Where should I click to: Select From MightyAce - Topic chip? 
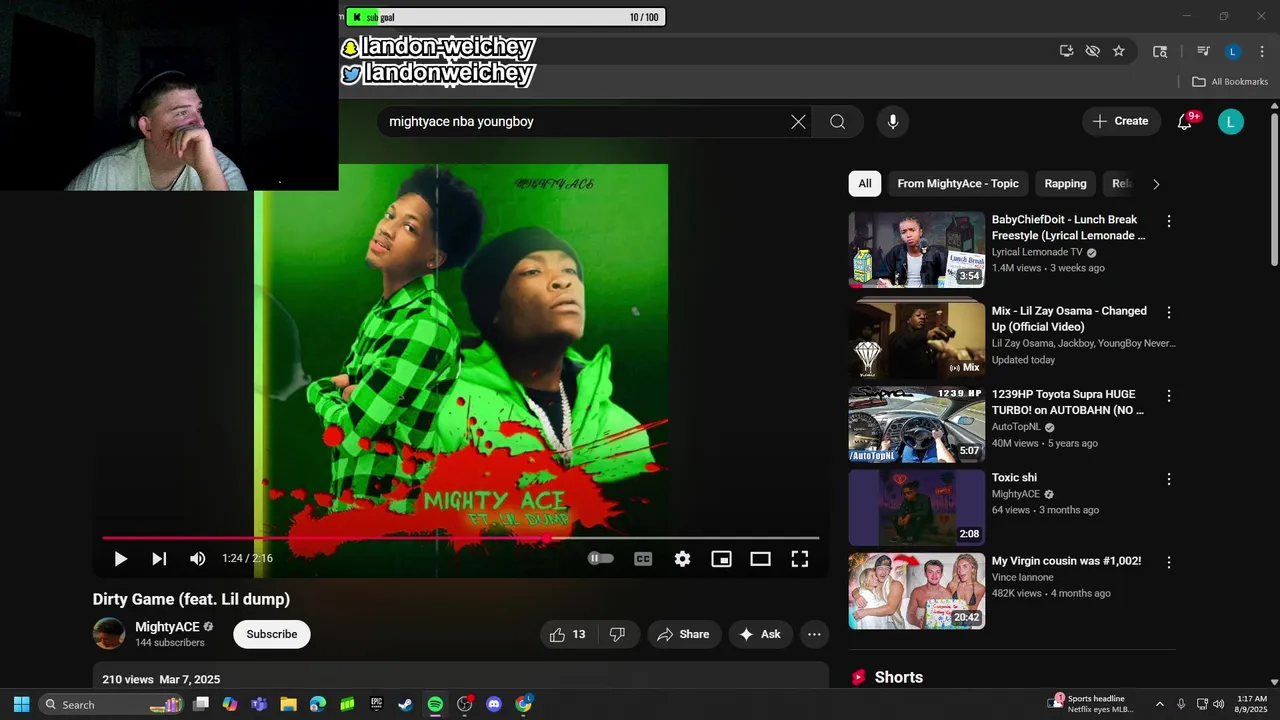(x=958, y=184)
